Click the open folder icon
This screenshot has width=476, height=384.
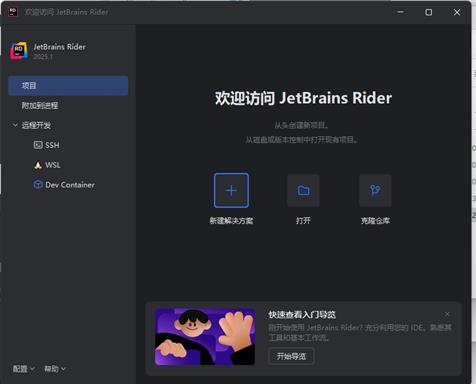coord(303,190)
